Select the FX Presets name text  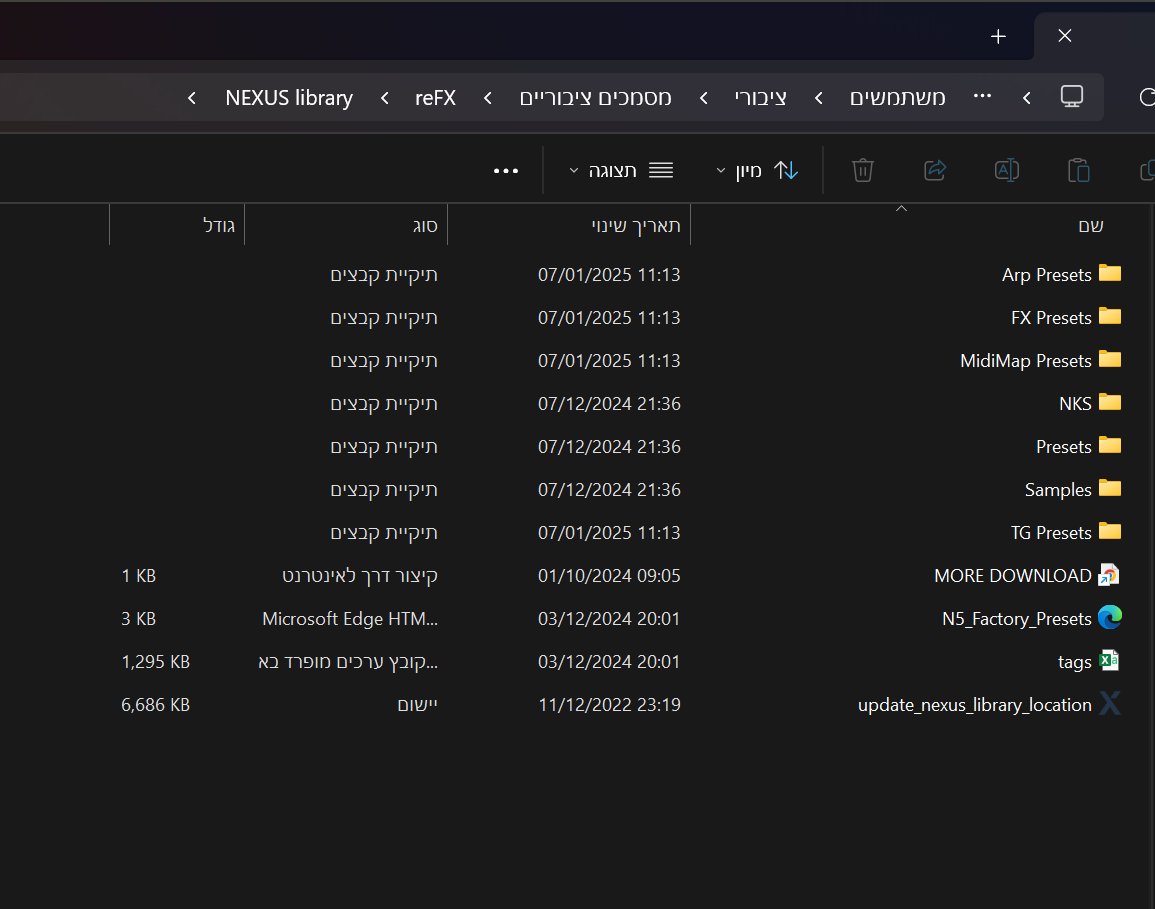click(1051, 317)
